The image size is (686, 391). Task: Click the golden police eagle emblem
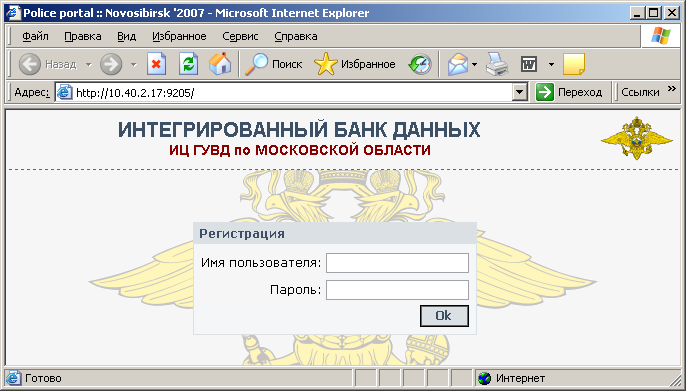637,138
